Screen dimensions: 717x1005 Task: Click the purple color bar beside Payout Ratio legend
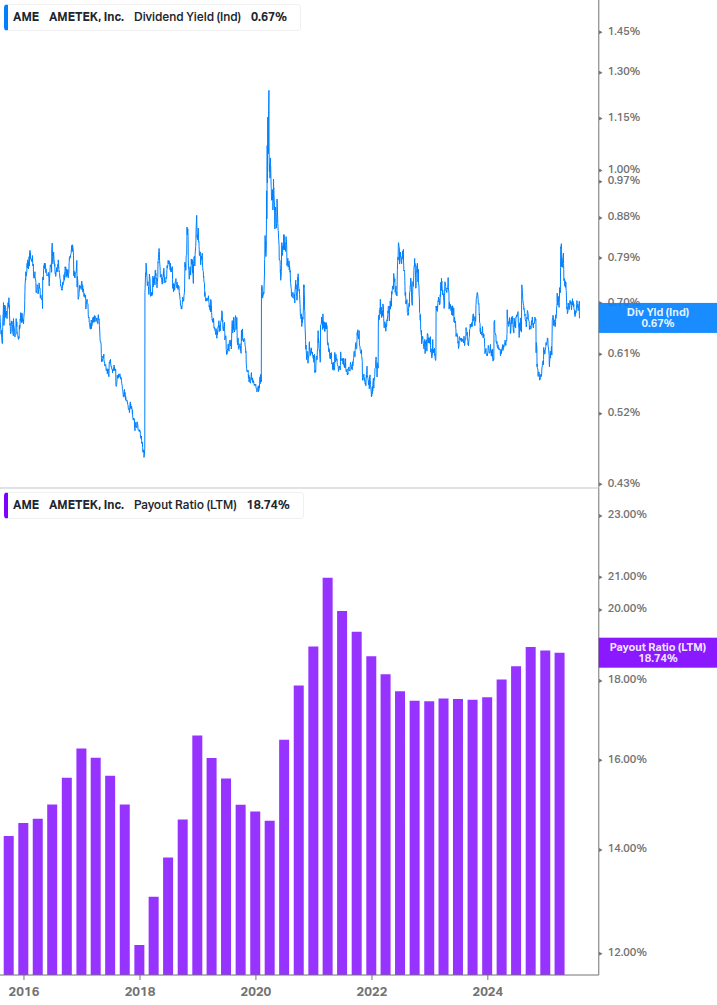coord(6,505)
